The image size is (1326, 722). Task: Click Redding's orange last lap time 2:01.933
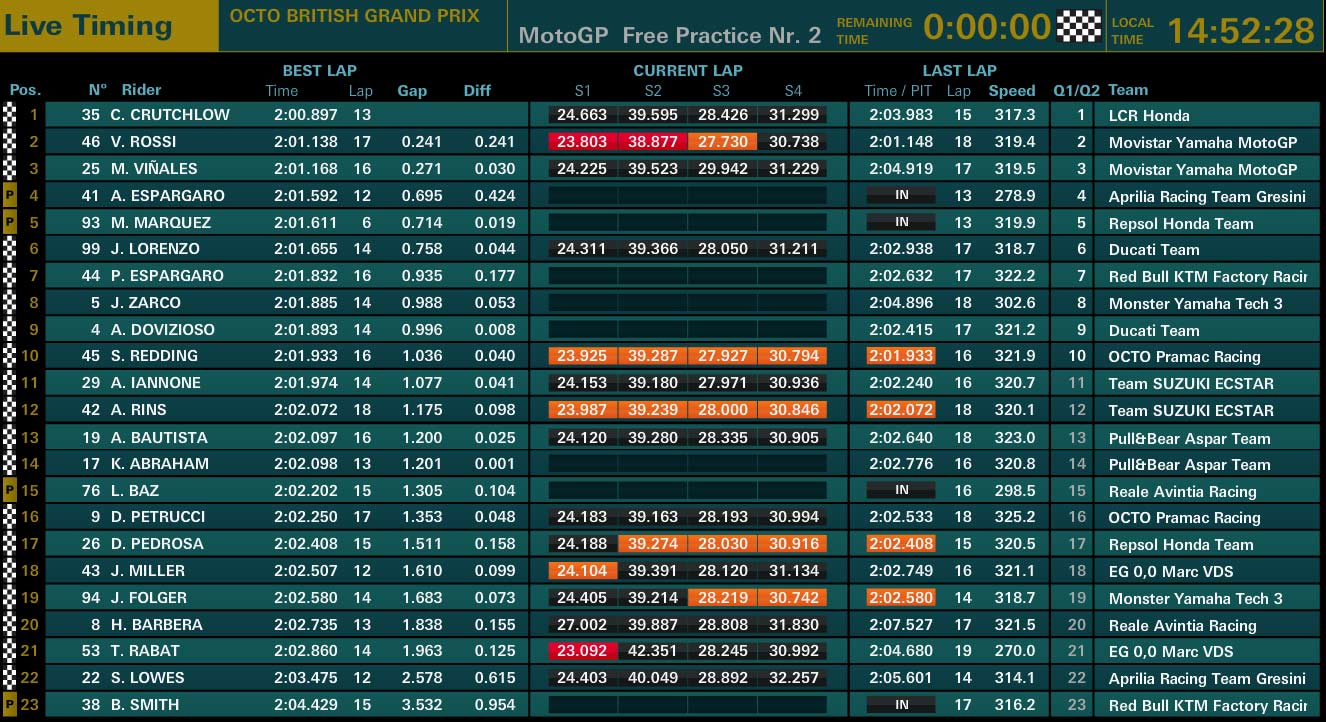(900, 355)
